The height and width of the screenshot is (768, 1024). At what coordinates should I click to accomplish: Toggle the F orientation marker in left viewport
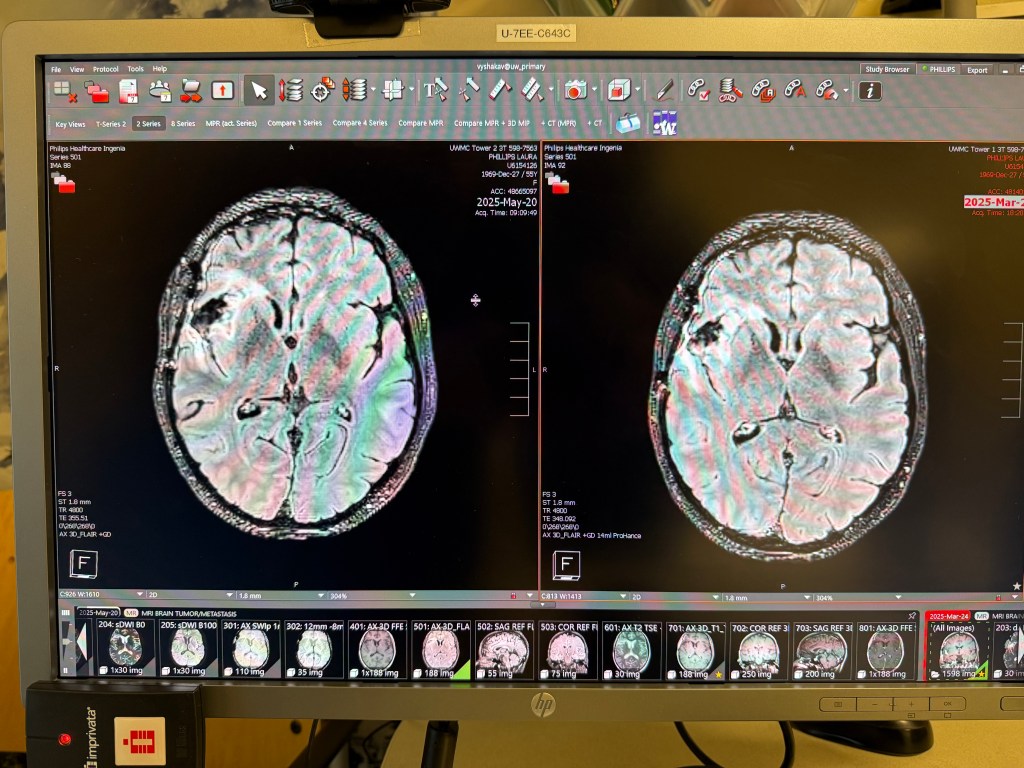tap(83, 564)
